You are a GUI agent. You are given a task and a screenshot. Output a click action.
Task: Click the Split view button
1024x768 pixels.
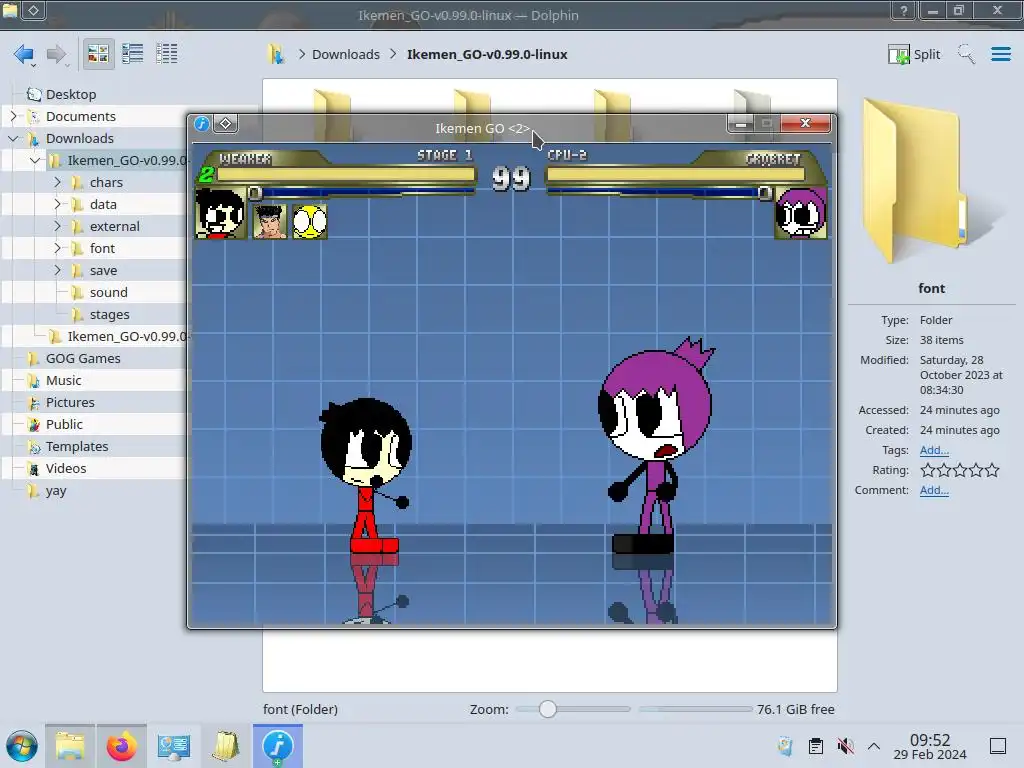pyautogui.click(x=914, y=54)
